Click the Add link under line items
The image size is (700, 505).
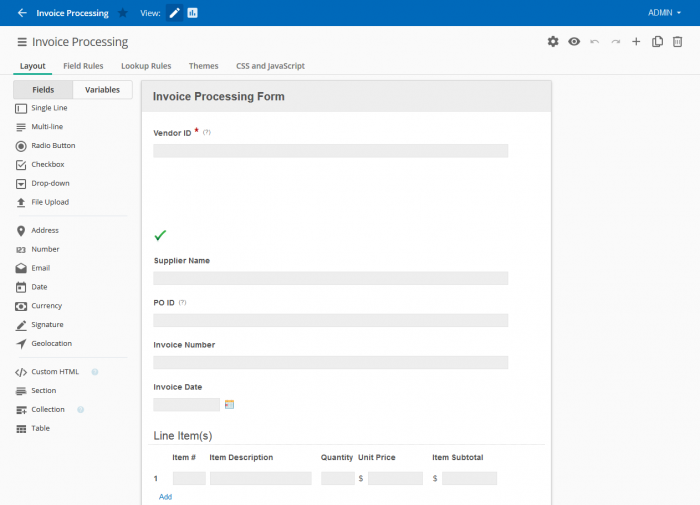(165, 496)
